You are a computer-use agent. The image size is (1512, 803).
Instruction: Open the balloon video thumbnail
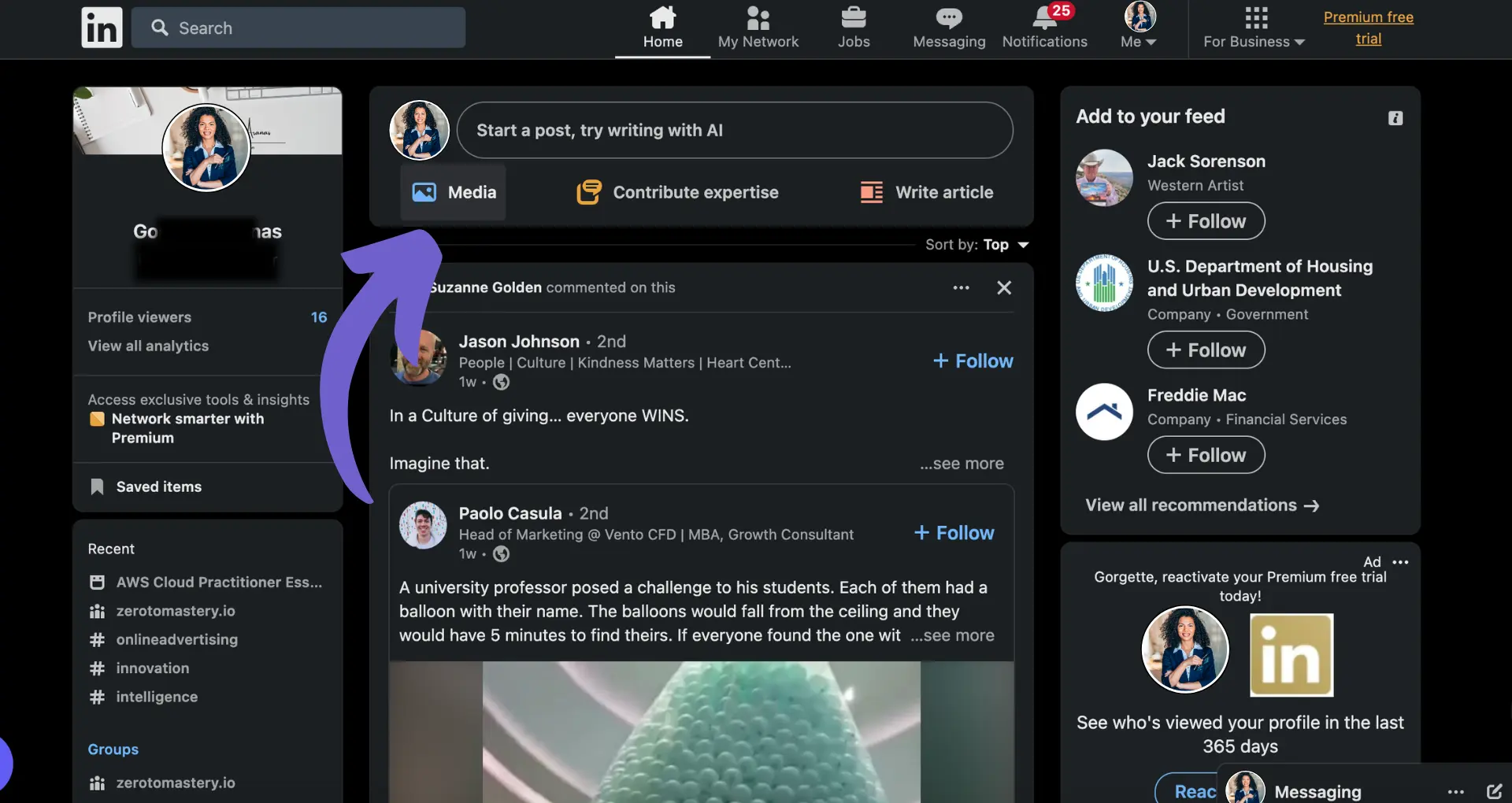tap(701, 732)
